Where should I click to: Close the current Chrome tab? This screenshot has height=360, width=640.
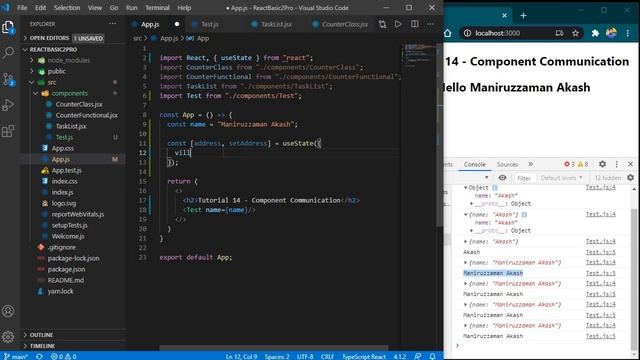click(x=504, y=16)
